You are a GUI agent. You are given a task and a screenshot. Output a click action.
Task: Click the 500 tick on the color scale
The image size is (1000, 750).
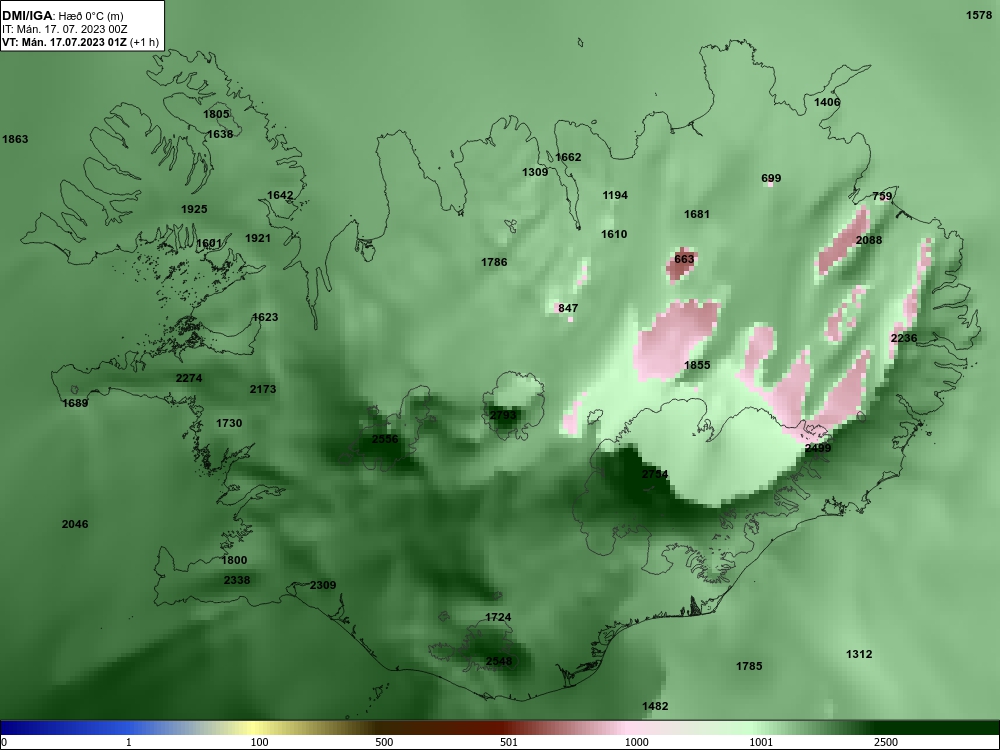(384, 742)
